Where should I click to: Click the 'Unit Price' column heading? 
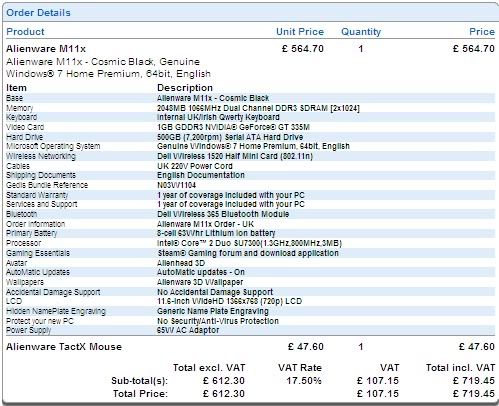coord(300,32)
